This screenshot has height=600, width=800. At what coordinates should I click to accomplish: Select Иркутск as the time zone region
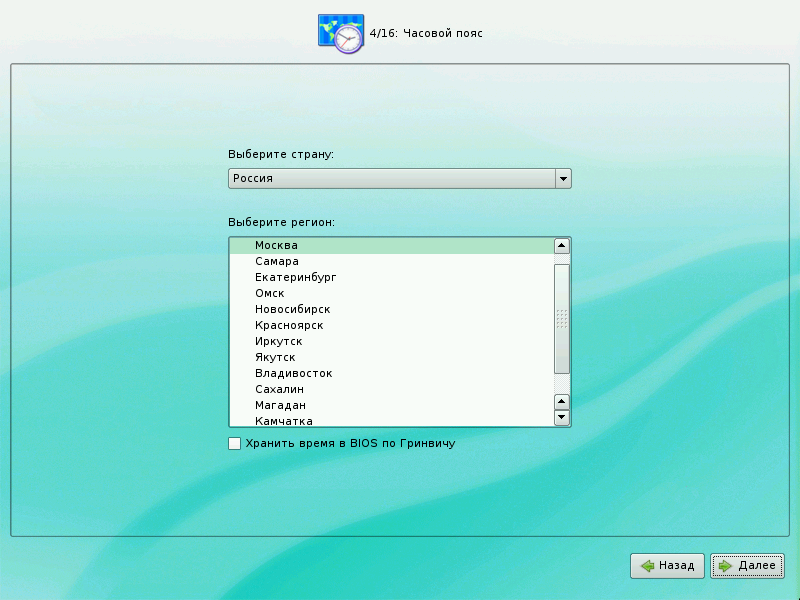278,341
